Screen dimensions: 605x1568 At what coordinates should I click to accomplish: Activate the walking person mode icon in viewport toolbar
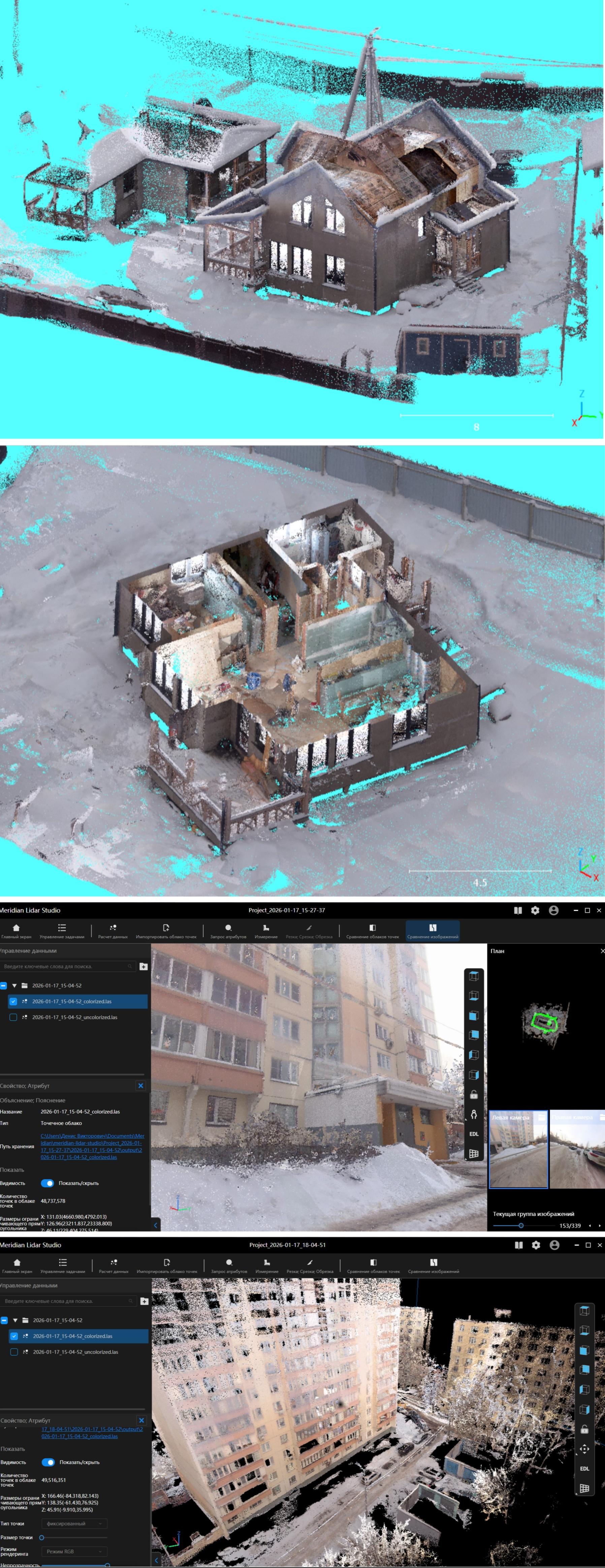pyautogui.click(x=474, y=1115)
